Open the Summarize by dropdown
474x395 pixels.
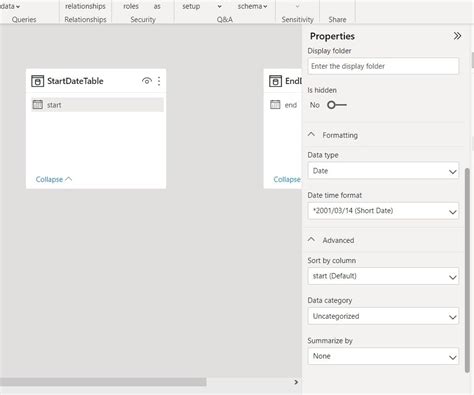[383, 356]
